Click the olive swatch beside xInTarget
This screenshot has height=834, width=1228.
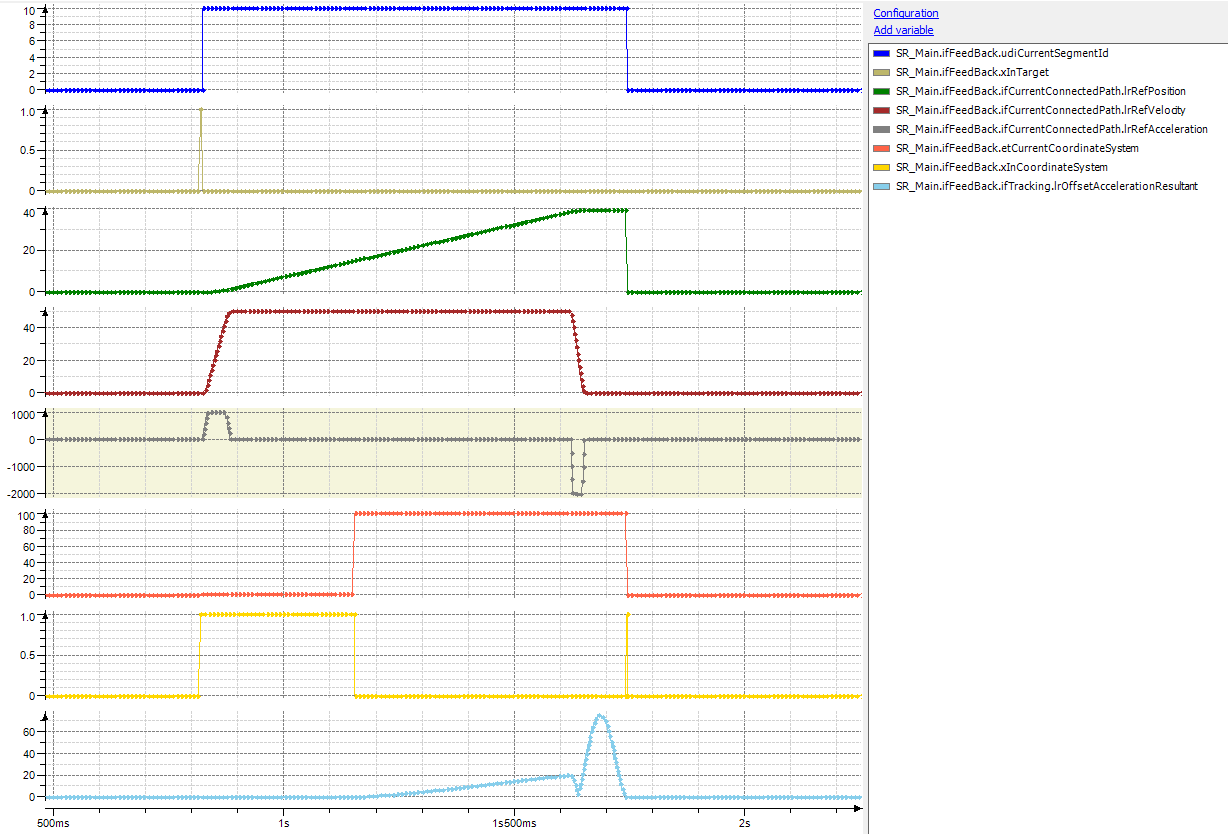(x=881, y=72)
